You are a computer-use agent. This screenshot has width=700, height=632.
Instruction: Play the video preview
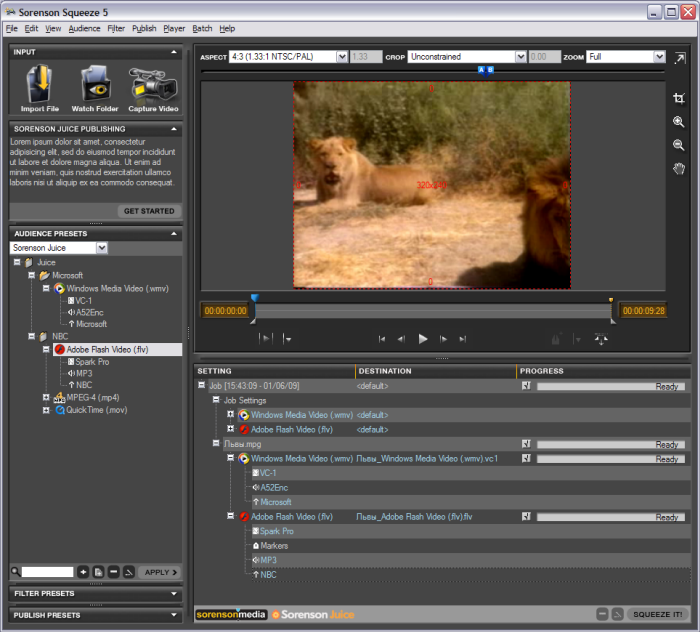click(x=422, y=339)
